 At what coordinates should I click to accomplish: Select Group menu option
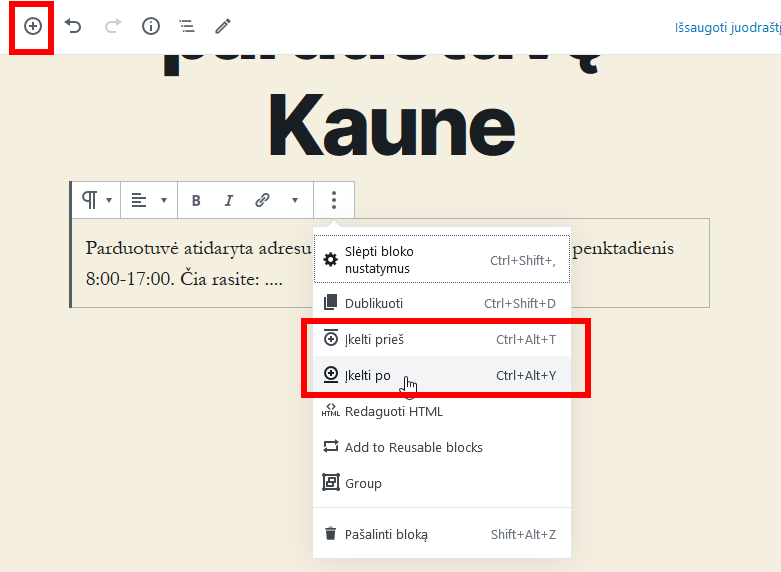(x=442, y=483)
